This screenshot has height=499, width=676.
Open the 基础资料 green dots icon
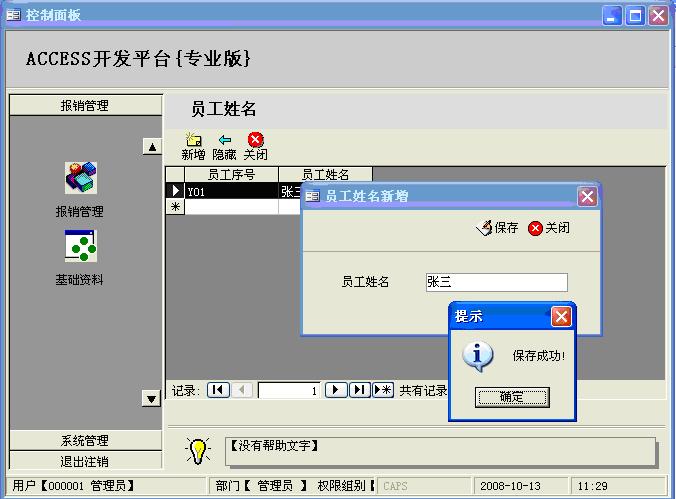81,246
